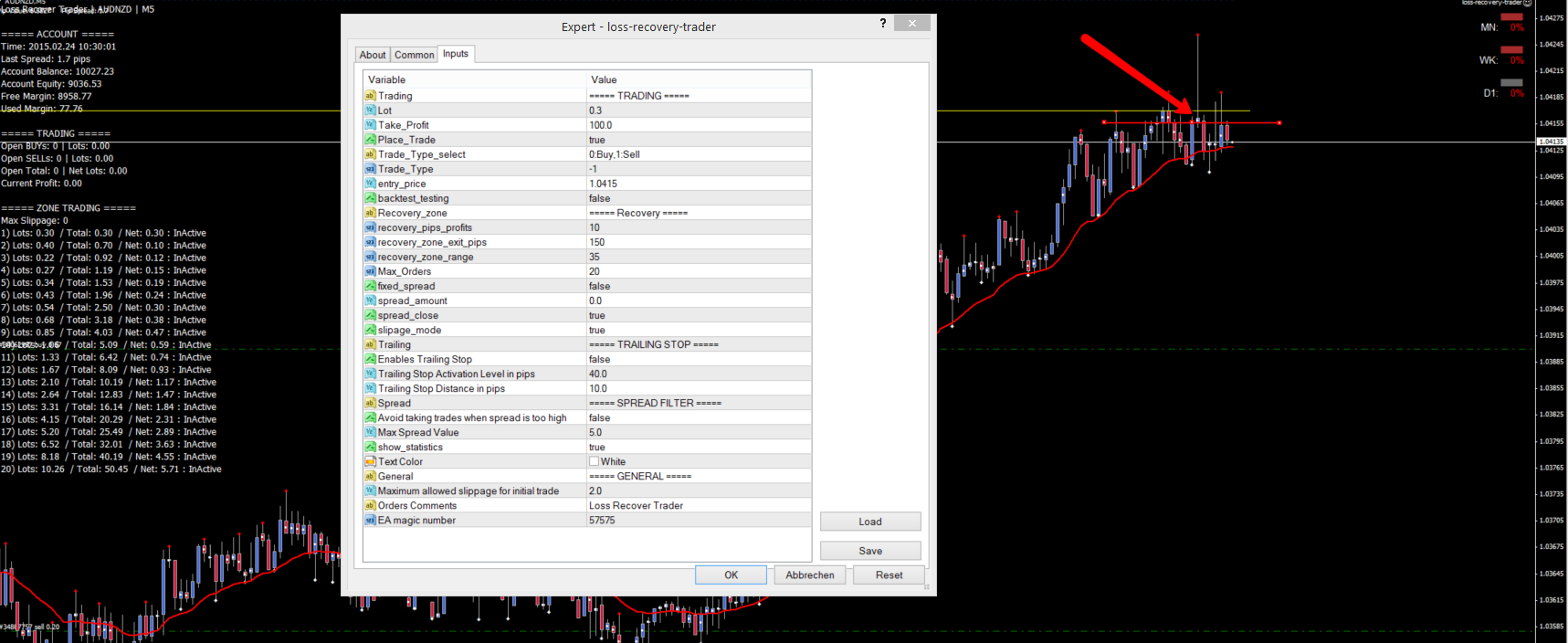This screenshot has height=643, width=1568.
Task: Click the EA magic number icon
Action: pos(370,520)
